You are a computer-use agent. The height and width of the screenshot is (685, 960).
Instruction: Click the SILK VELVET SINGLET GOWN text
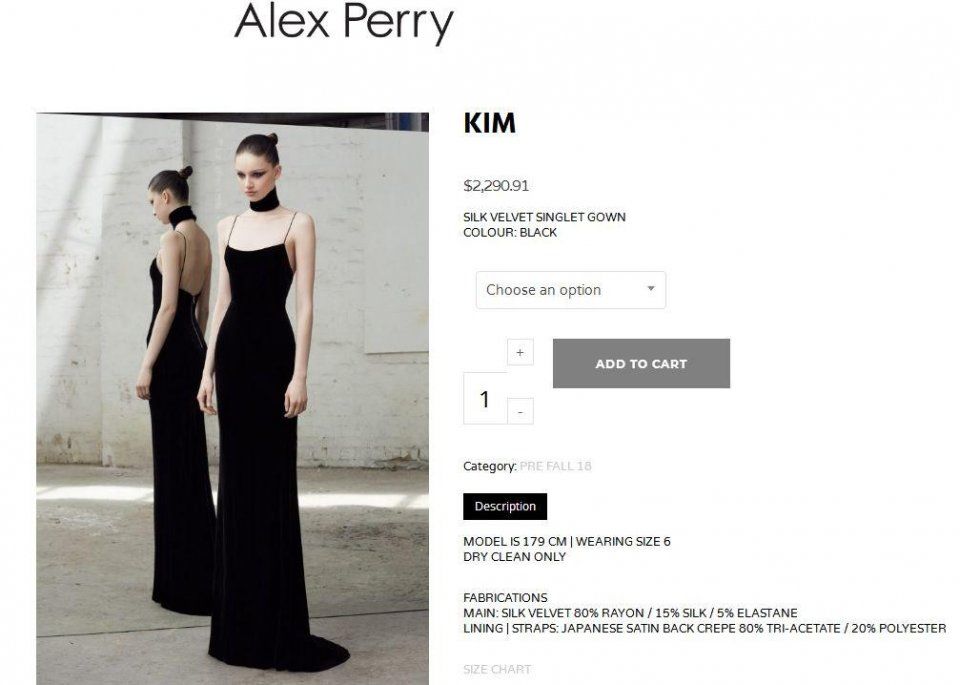[544, 217]
